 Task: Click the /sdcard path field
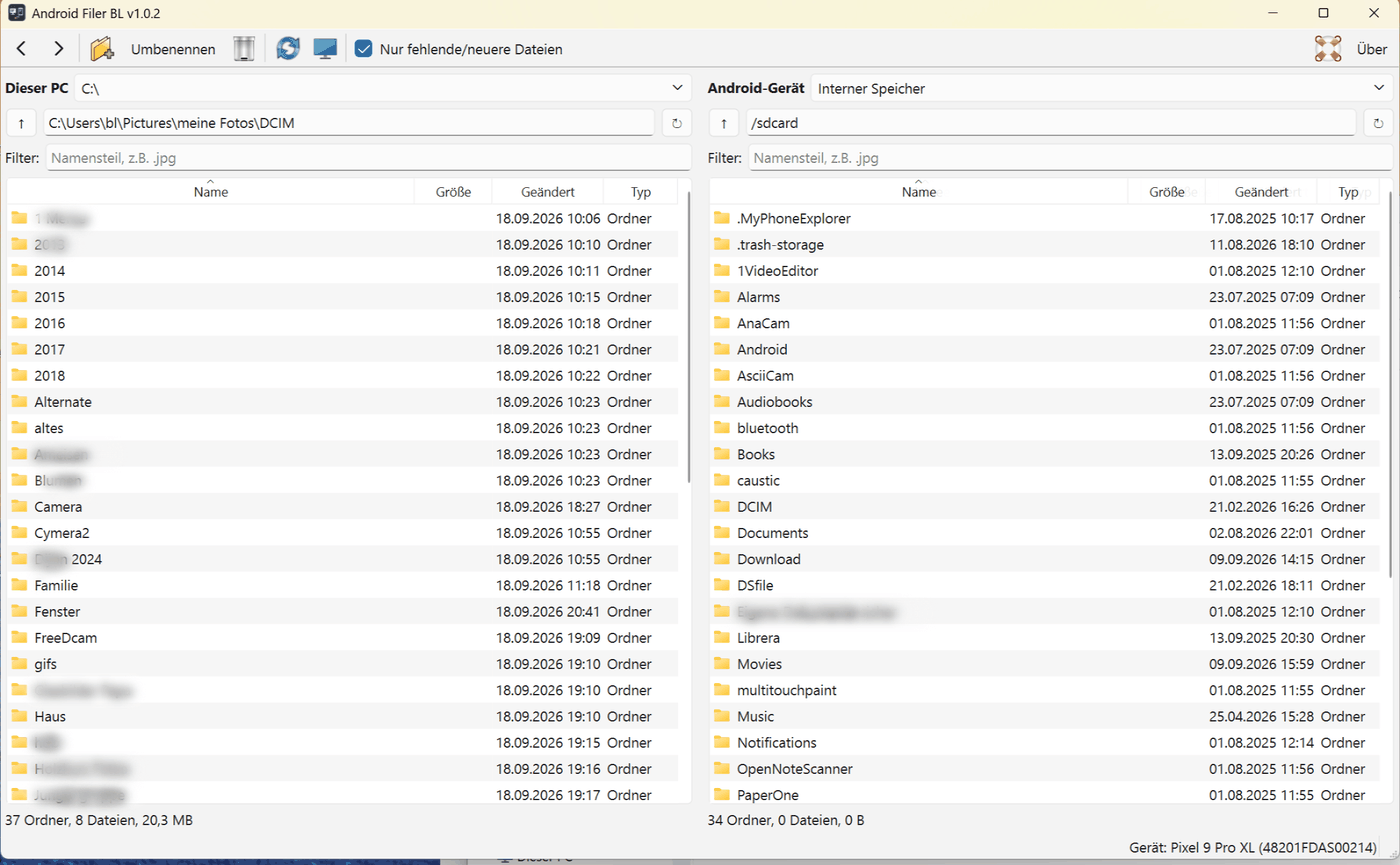[1050, 123]
